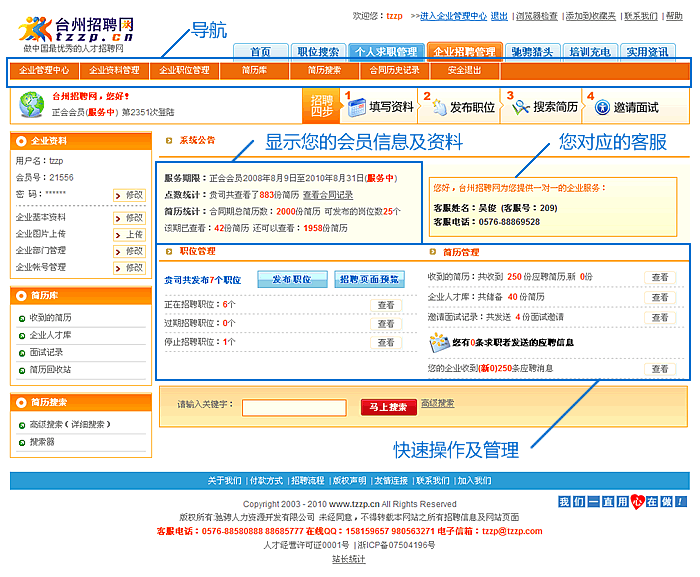Screen dimensions: 700x577
Task: Click the 发布职位 step 2 icon
Action: click(435, 107)
